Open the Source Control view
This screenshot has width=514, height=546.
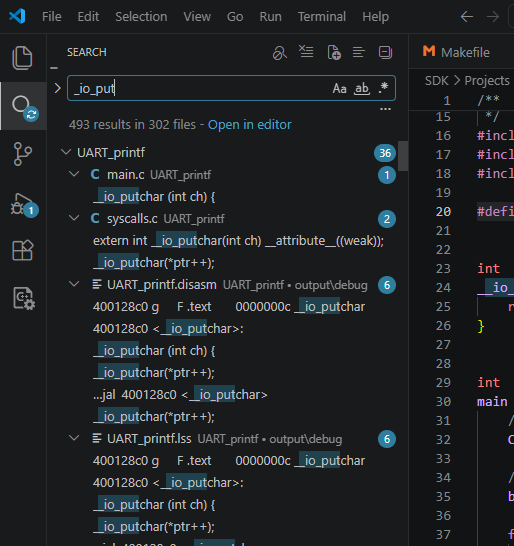click(22, 154)
